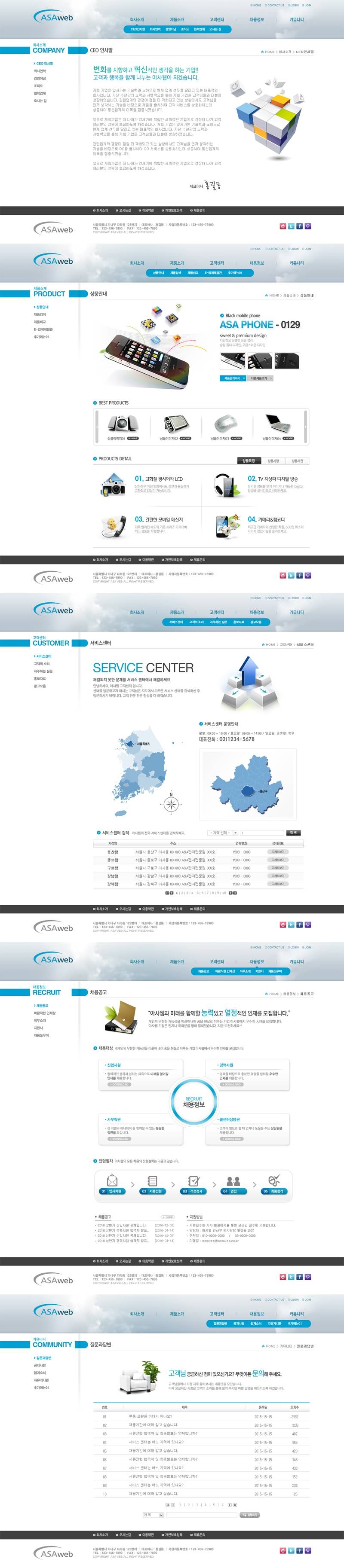Viewport: 344px width, 1568px height.
Task: Open 자유게시판 in the COMMUNITY side menu
Action: click(x=41, y=1381)
